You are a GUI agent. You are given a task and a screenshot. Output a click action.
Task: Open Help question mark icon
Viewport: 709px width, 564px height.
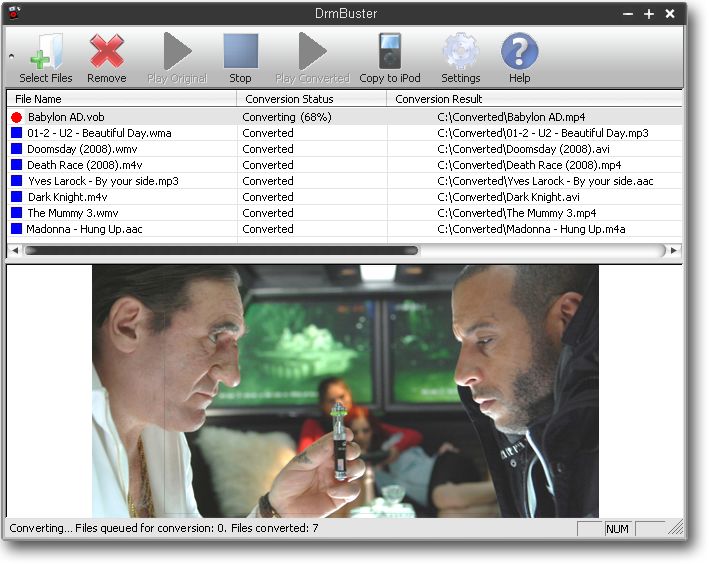[520, 51]
